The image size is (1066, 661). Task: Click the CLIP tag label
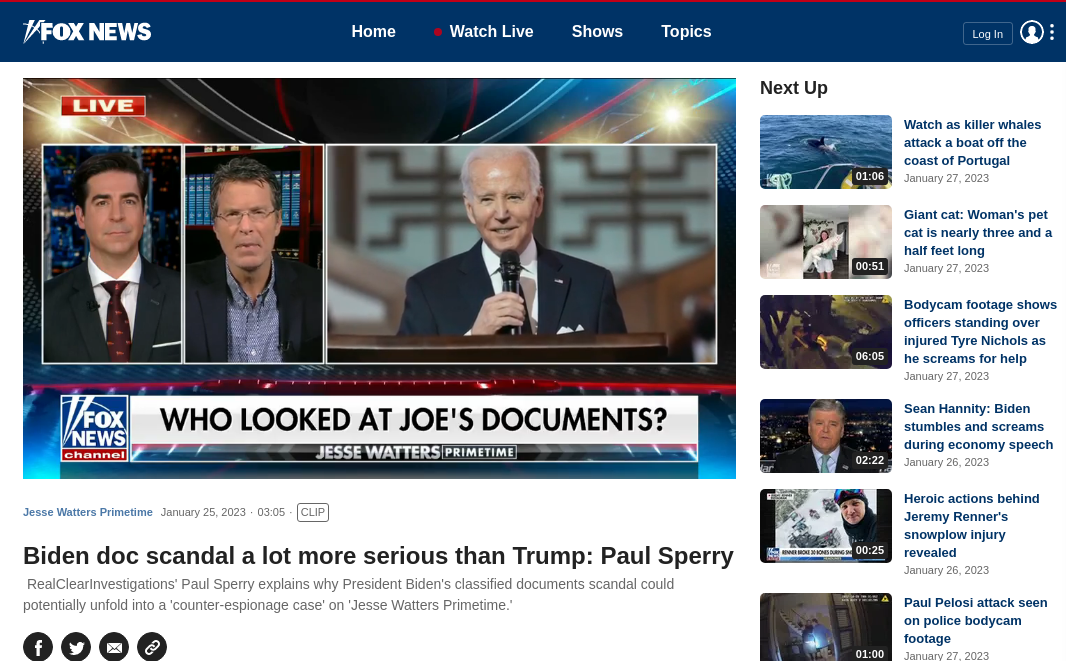tap(313, 512)
